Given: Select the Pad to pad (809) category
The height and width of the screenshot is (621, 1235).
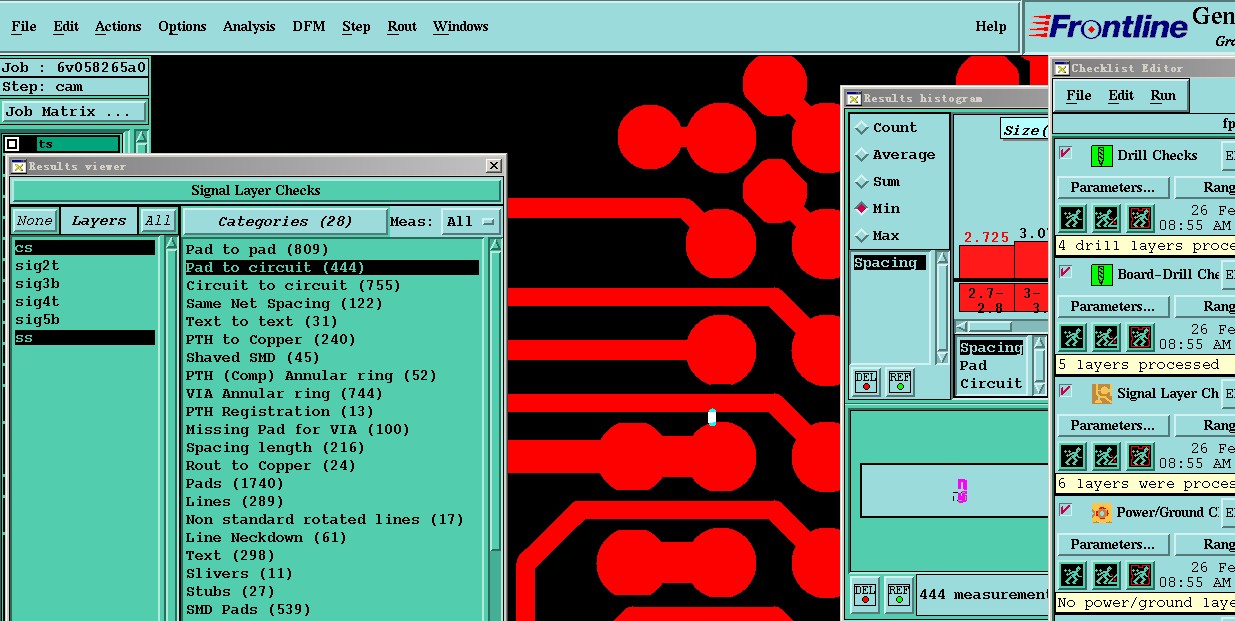Looking at the screenshot, I should [x=257, y=250].
